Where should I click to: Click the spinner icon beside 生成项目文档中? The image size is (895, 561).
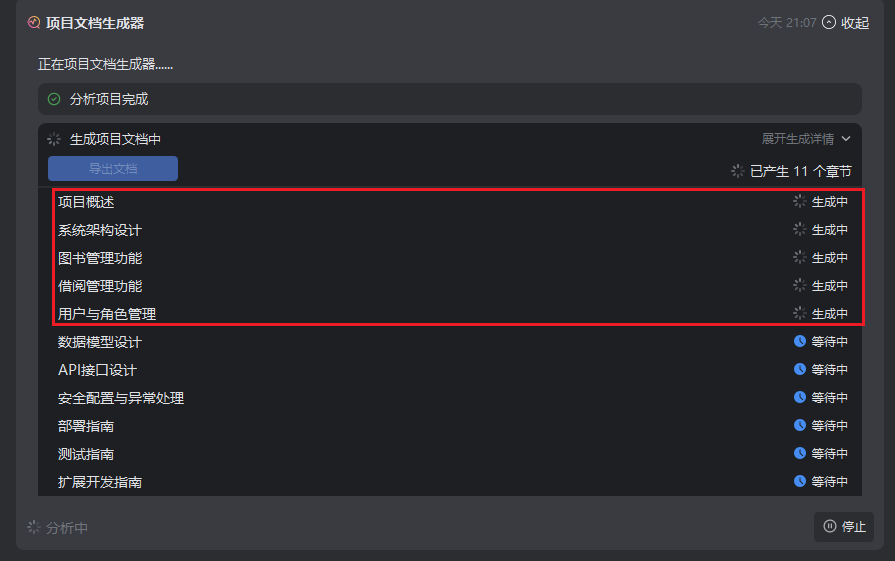[54, 139]
